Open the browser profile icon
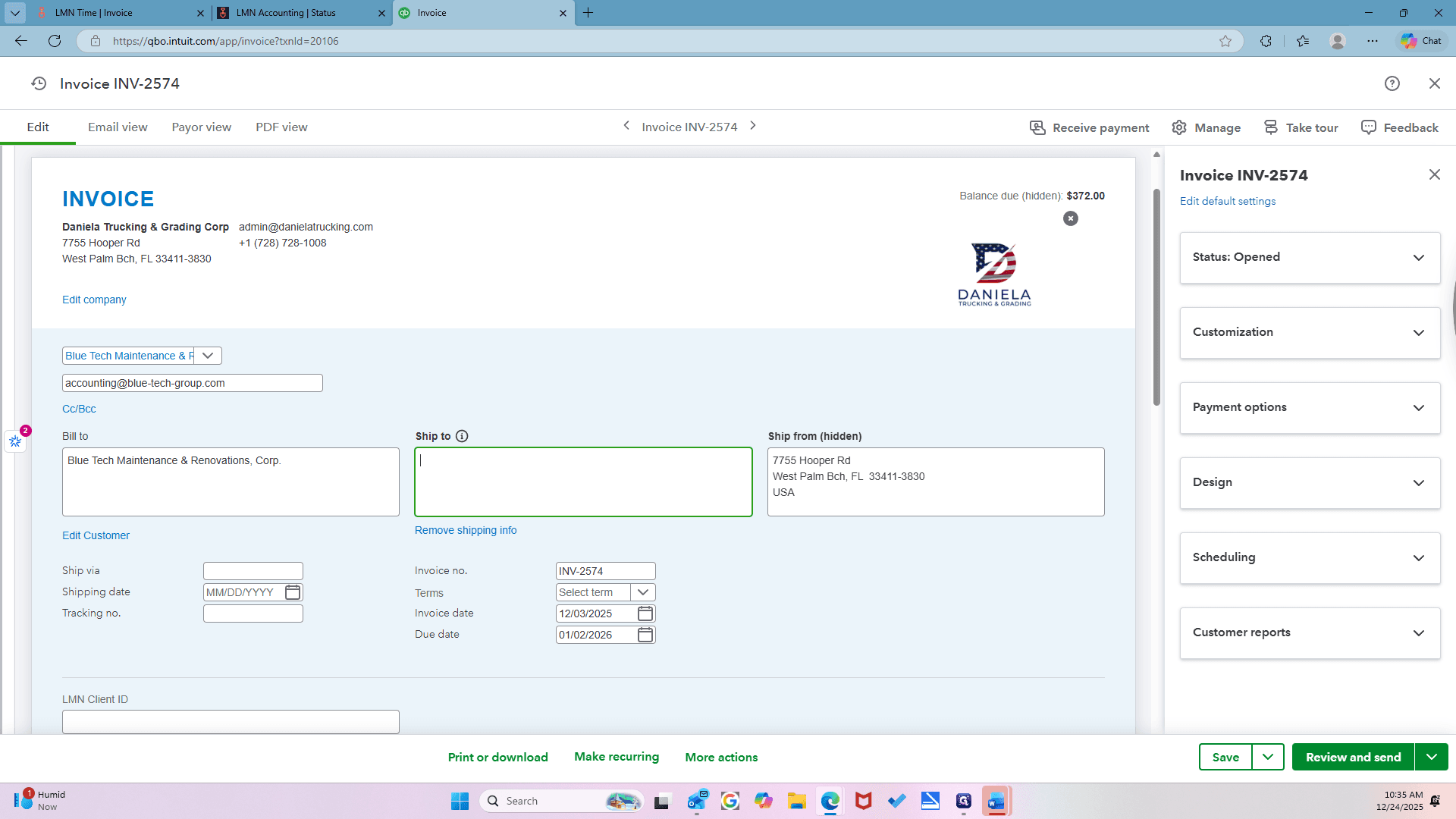The width and height of the screenshot is (1456, 819). (1338, 41)
